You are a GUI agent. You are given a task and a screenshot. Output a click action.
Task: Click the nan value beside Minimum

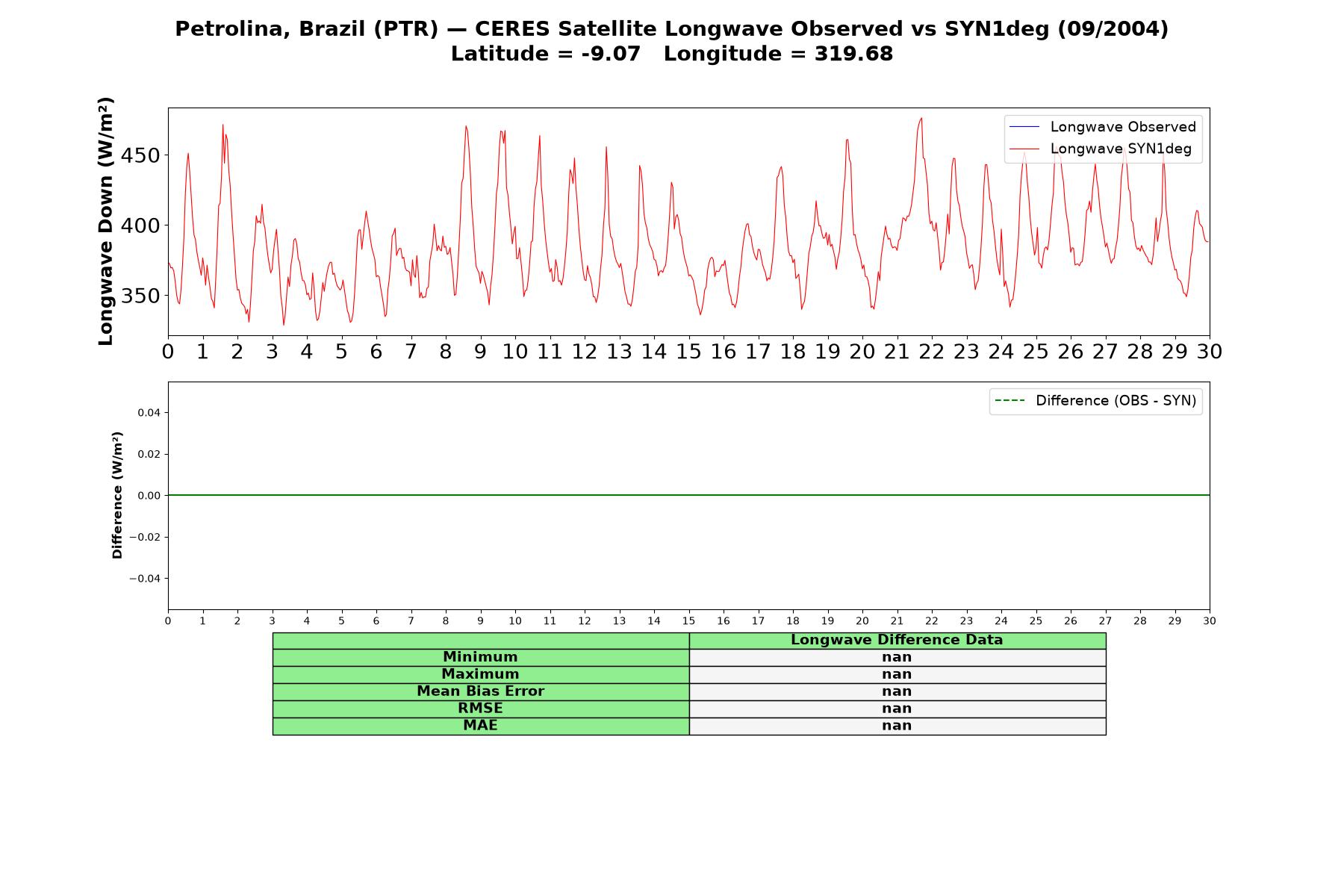[x=897, y=657]
